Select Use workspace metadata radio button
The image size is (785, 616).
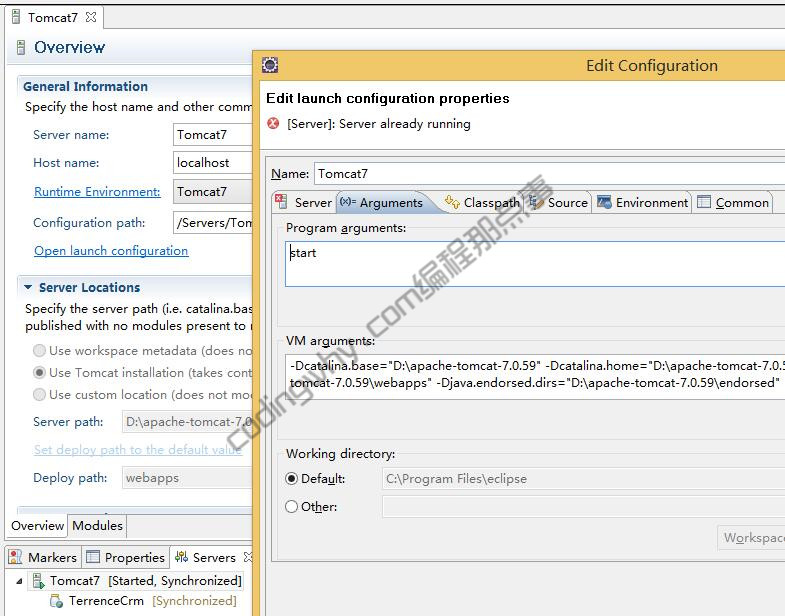(40, 351)
